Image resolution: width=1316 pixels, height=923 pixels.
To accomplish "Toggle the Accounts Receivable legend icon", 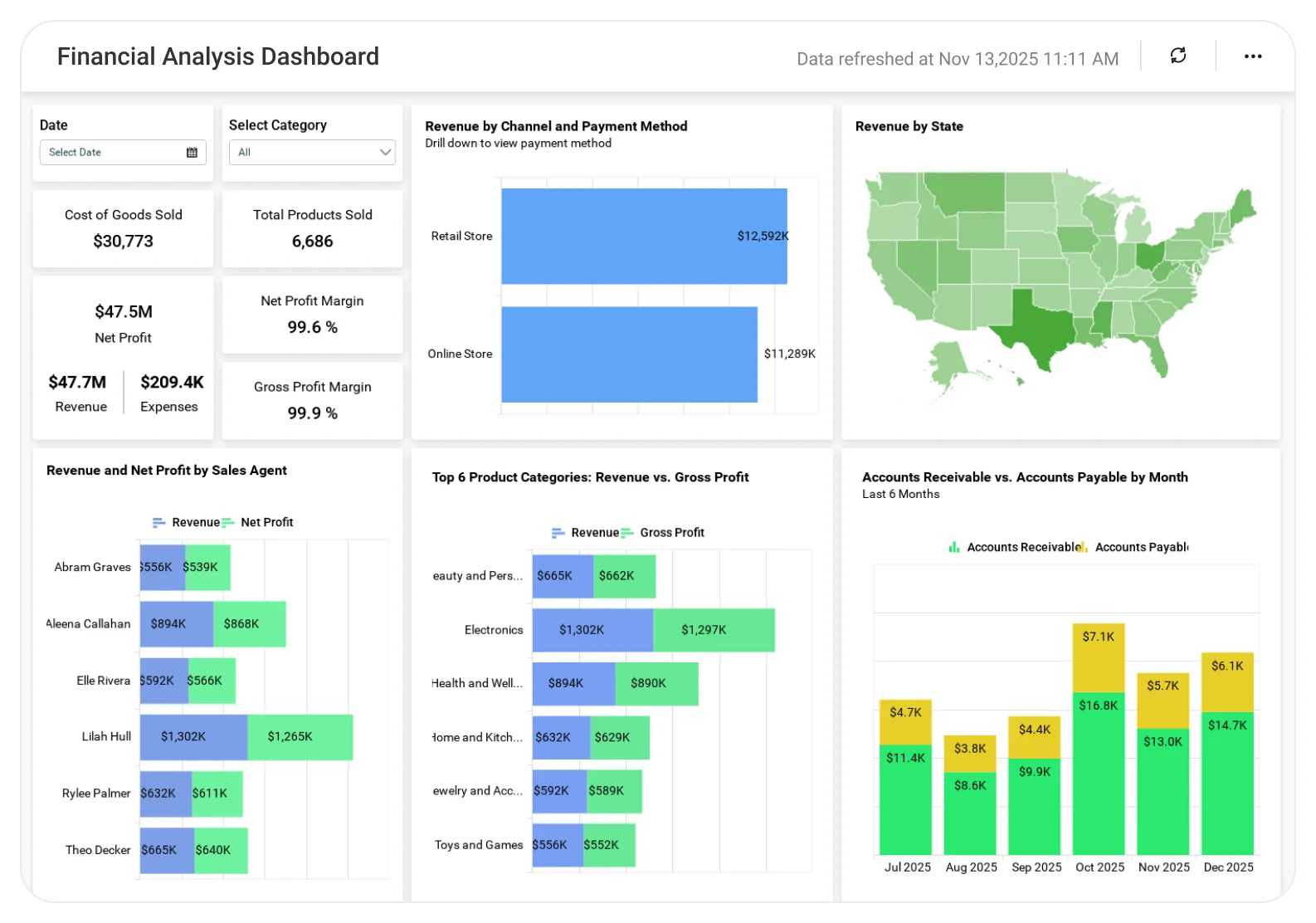I will click(954, 547).
